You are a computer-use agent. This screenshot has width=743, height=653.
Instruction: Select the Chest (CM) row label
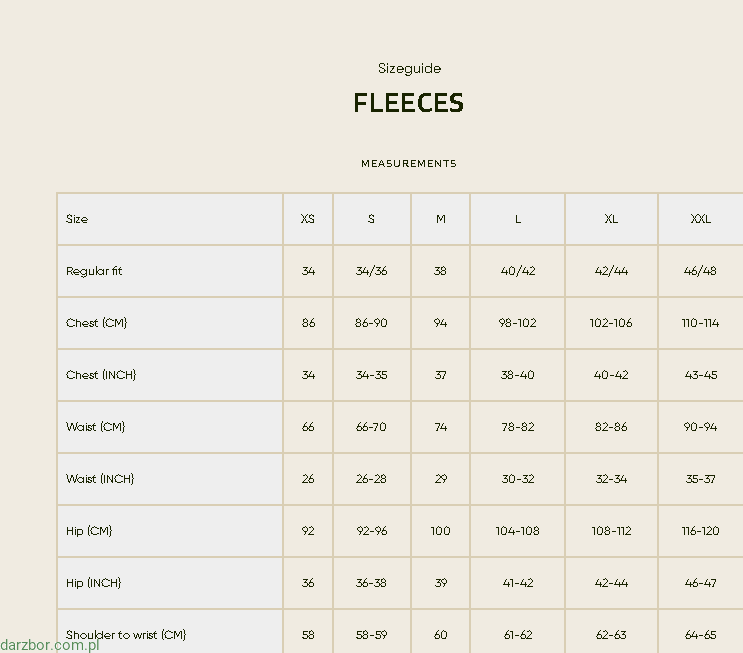pyautogui.click(x=96, y=323)
